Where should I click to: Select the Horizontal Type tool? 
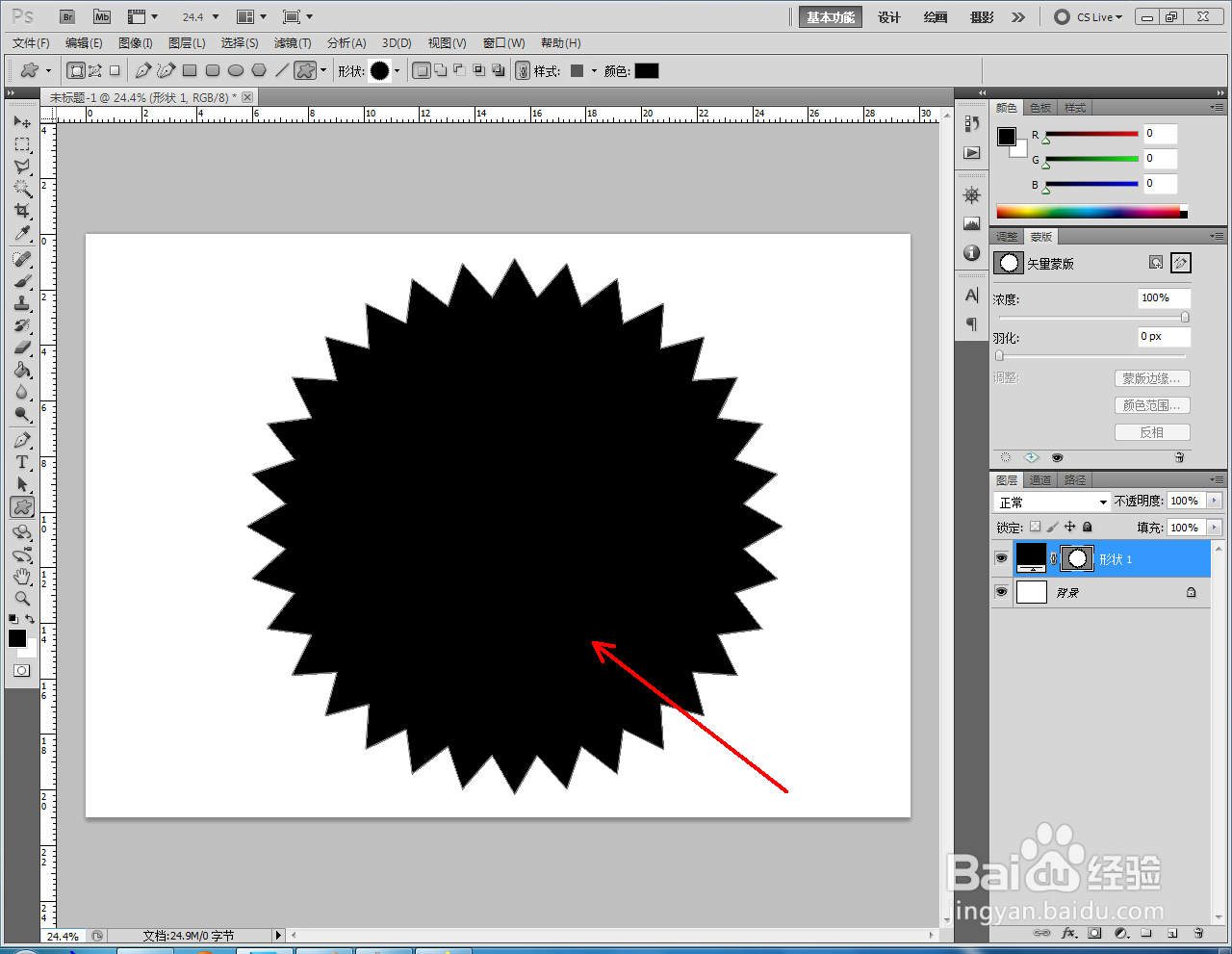click(22, 462)
